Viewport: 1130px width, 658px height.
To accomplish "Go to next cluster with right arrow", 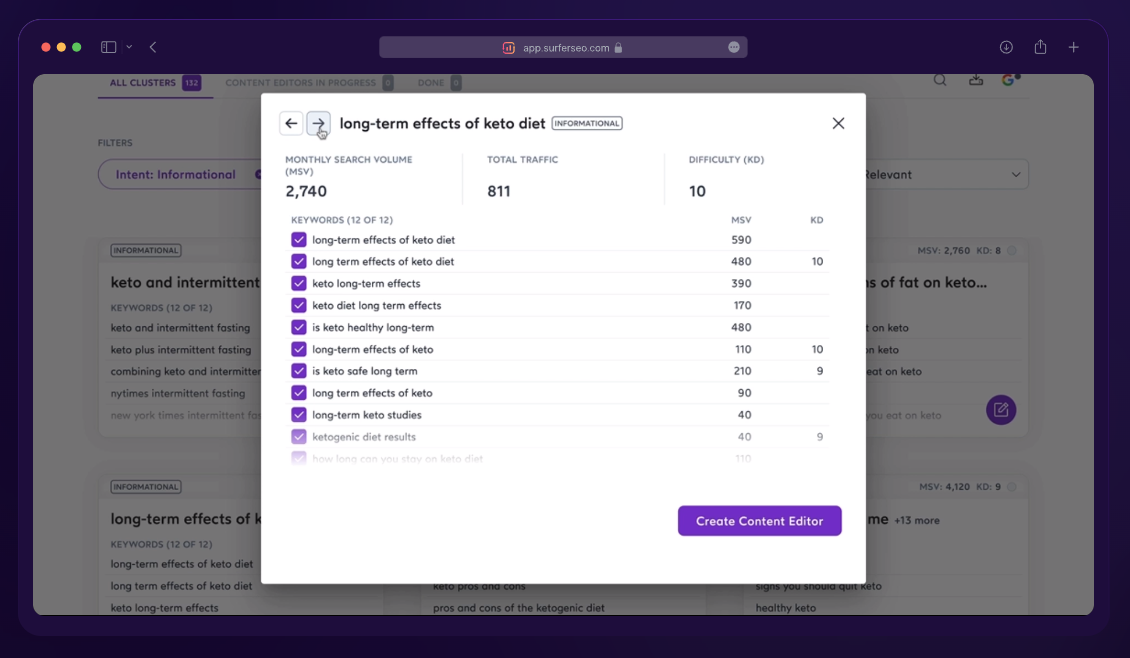I will 318,123.
